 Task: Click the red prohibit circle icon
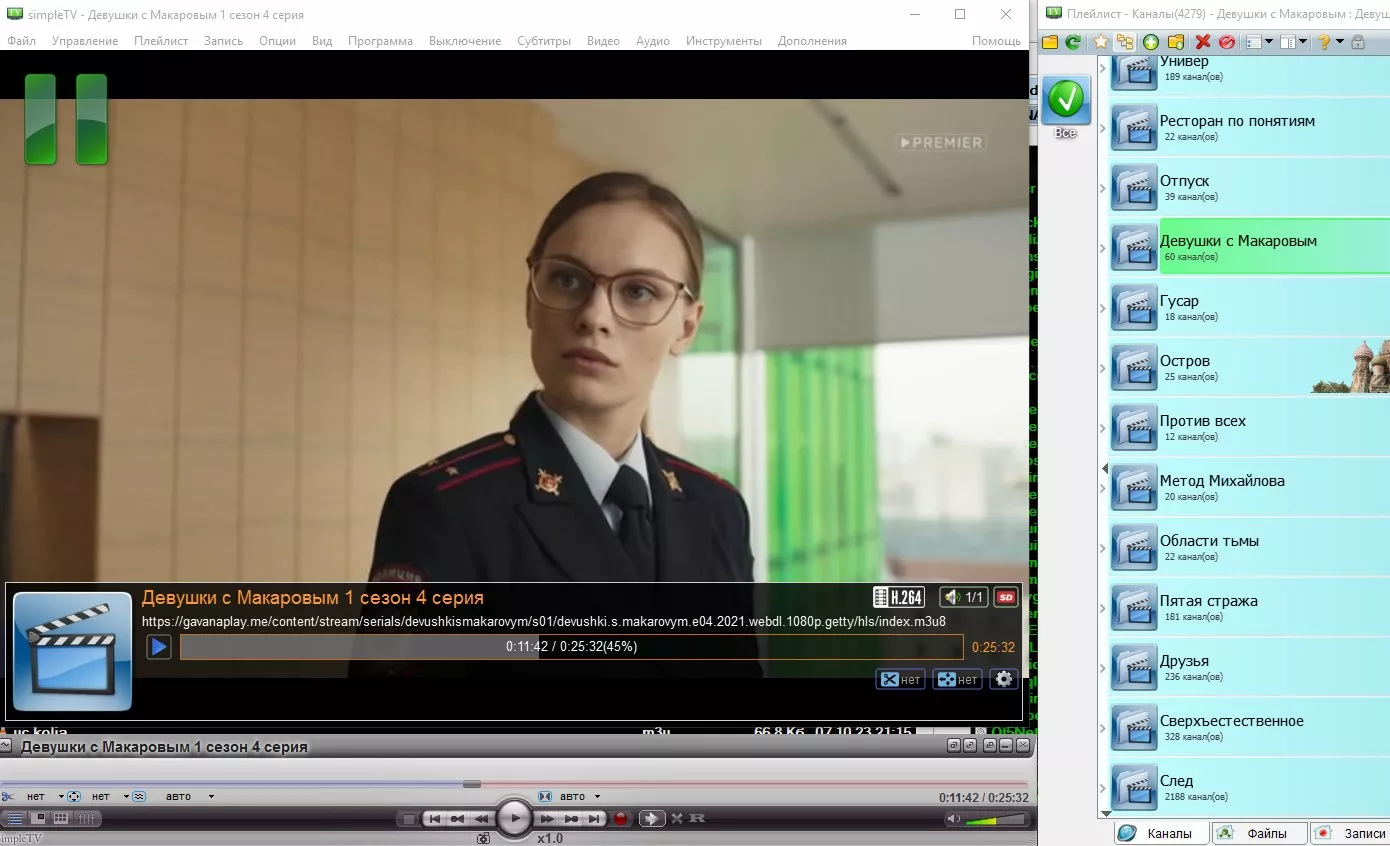pos(1227,42)
